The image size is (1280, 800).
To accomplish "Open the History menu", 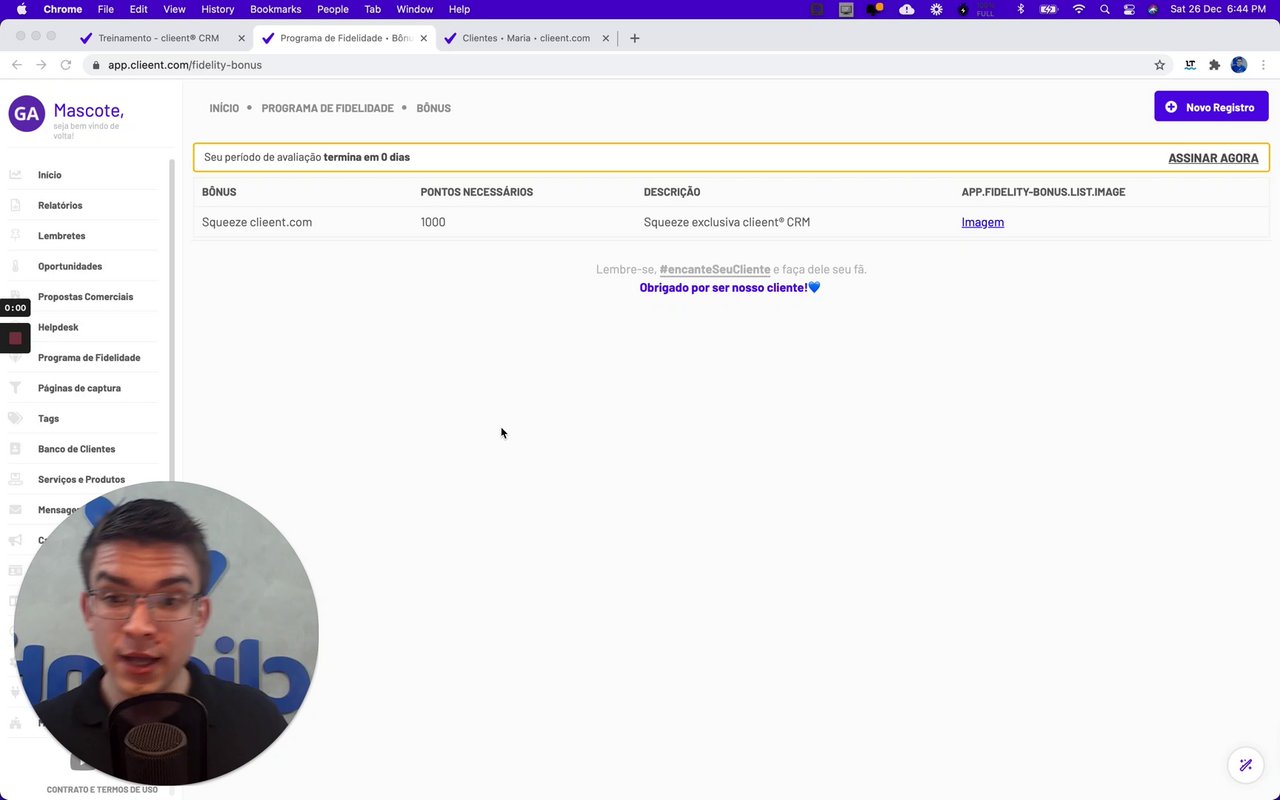I will pyautogui.click(x=217, y=9).
